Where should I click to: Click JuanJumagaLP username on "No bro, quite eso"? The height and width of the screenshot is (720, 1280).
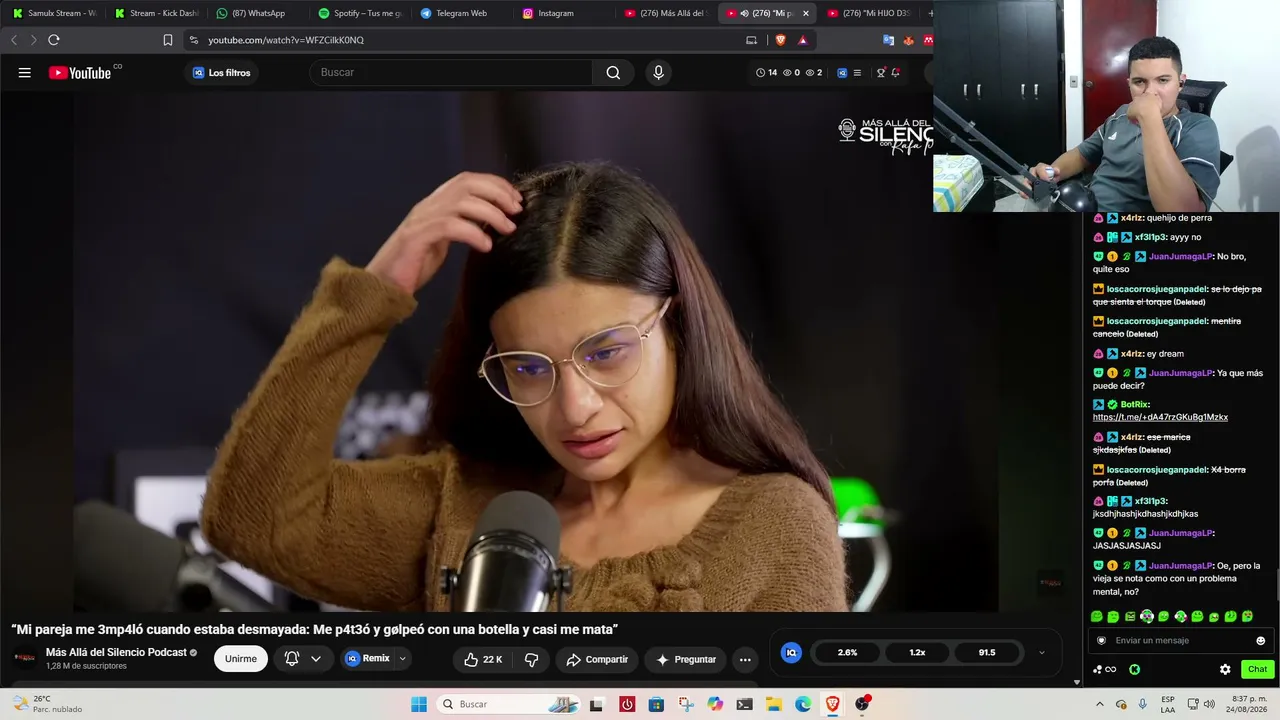1180,257
